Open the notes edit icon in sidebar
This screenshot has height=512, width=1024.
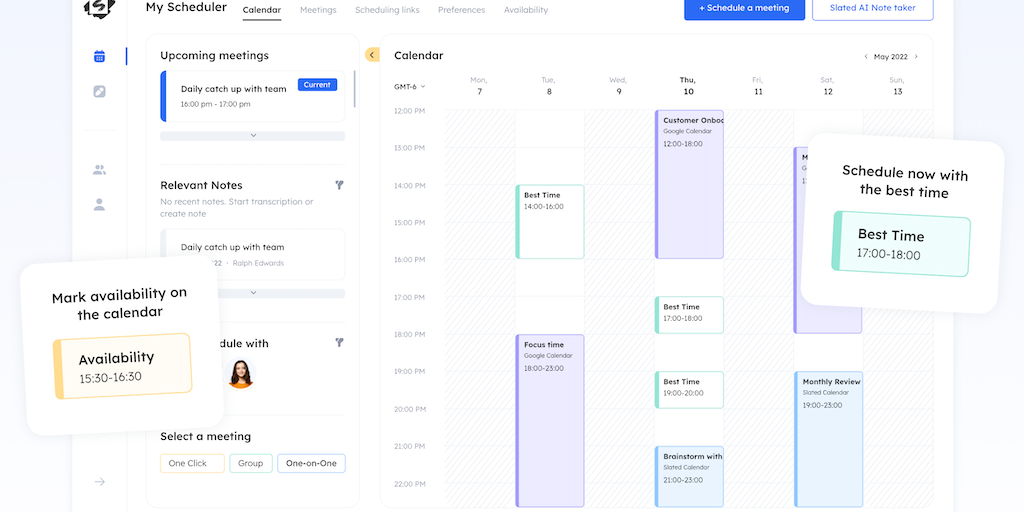pos(99,92)
